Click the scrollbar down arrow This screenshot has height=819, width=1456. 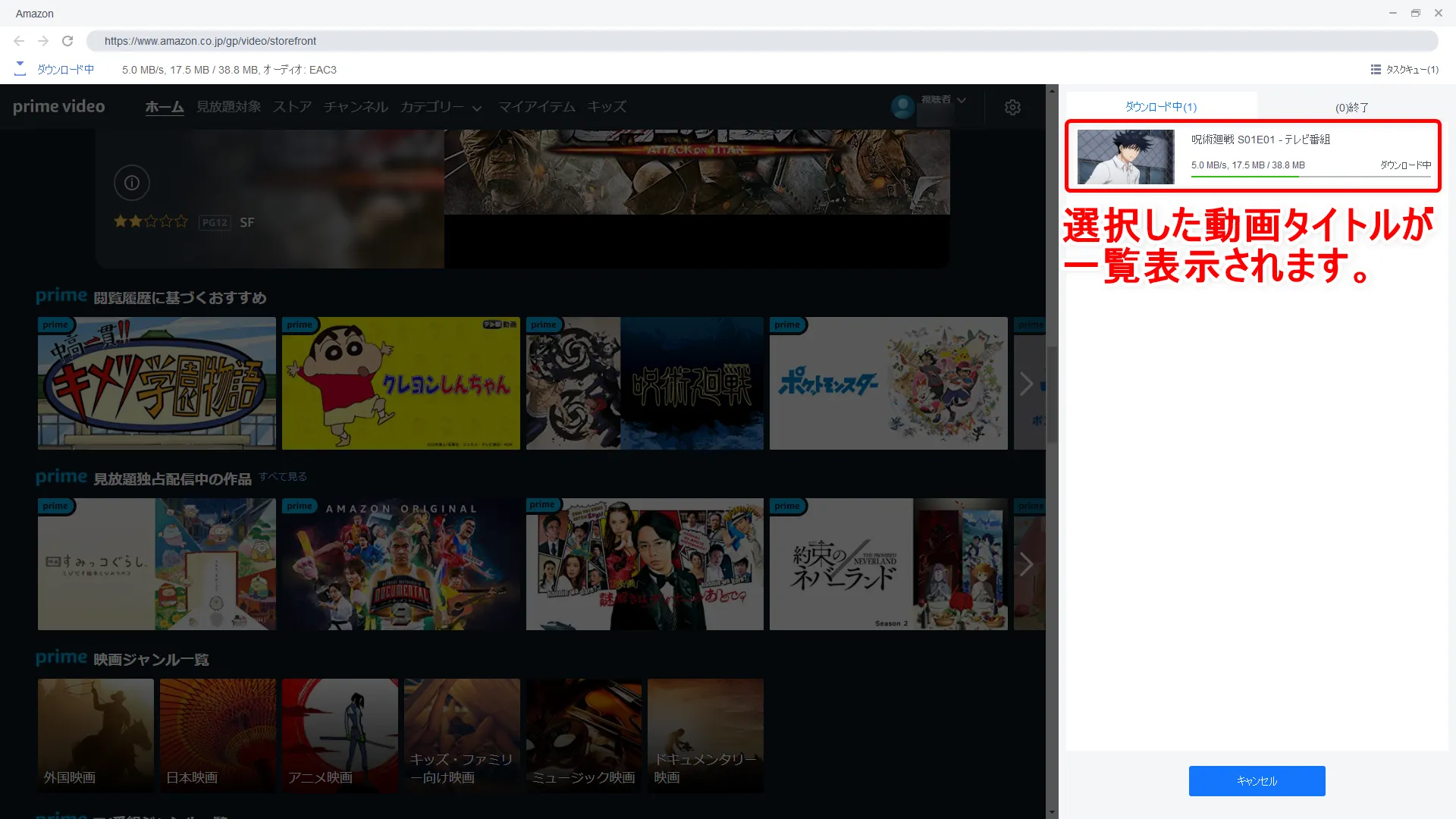pyautogui.click(x=1052, y=812)
